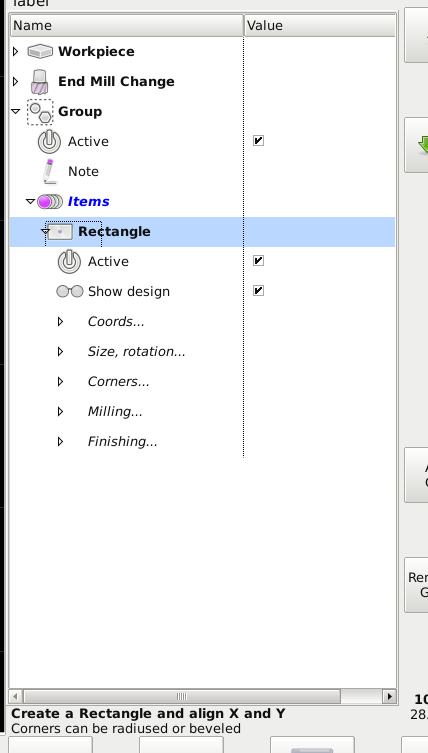Expand the Size, rotation... section
428x753 pixels.
pyautogui.click(x=60, y=352)
